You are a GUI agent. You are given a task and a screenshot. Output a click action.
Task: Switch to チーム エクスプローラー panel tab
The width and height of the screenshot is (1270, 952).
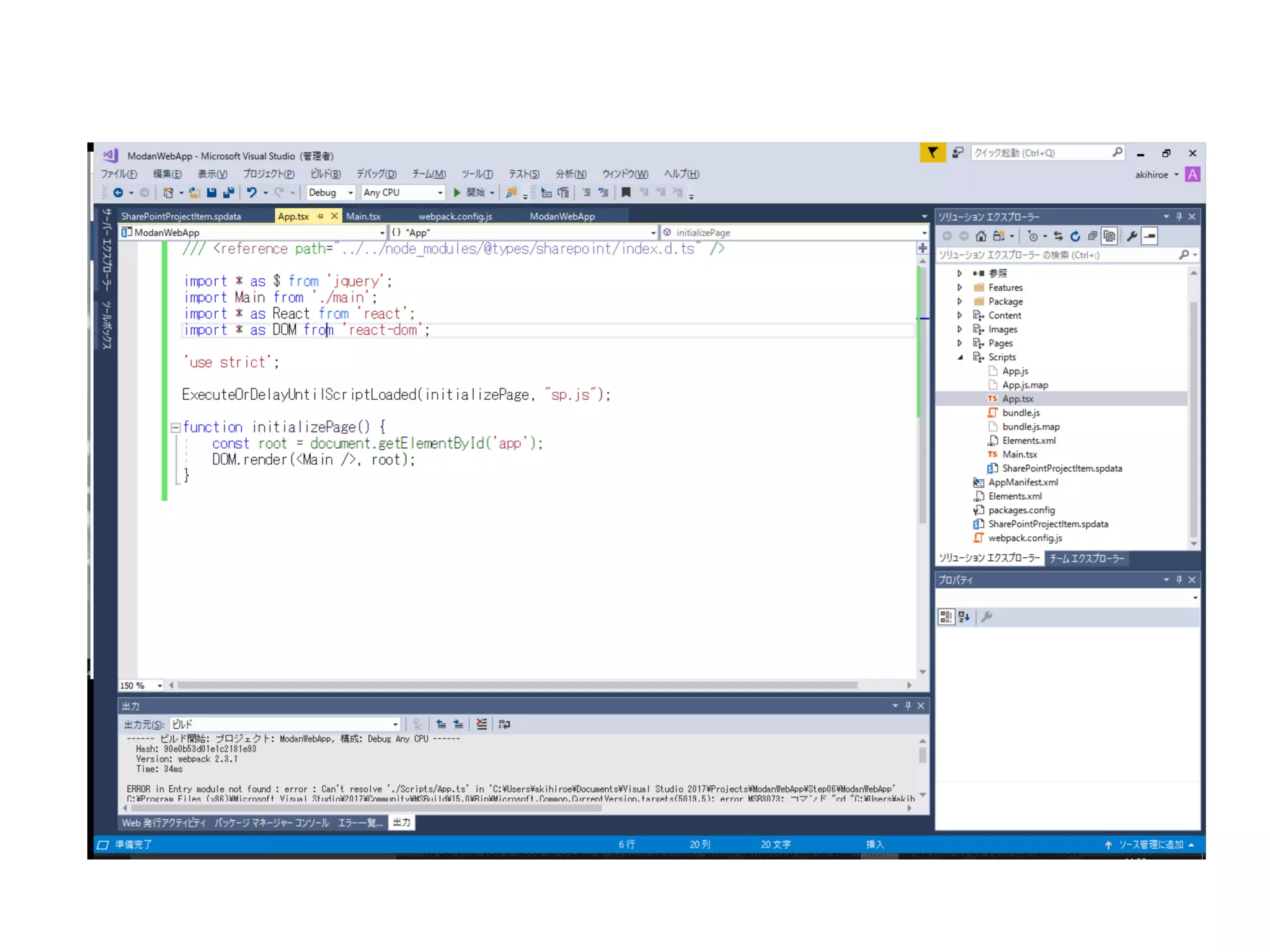tap(1086, 558)
